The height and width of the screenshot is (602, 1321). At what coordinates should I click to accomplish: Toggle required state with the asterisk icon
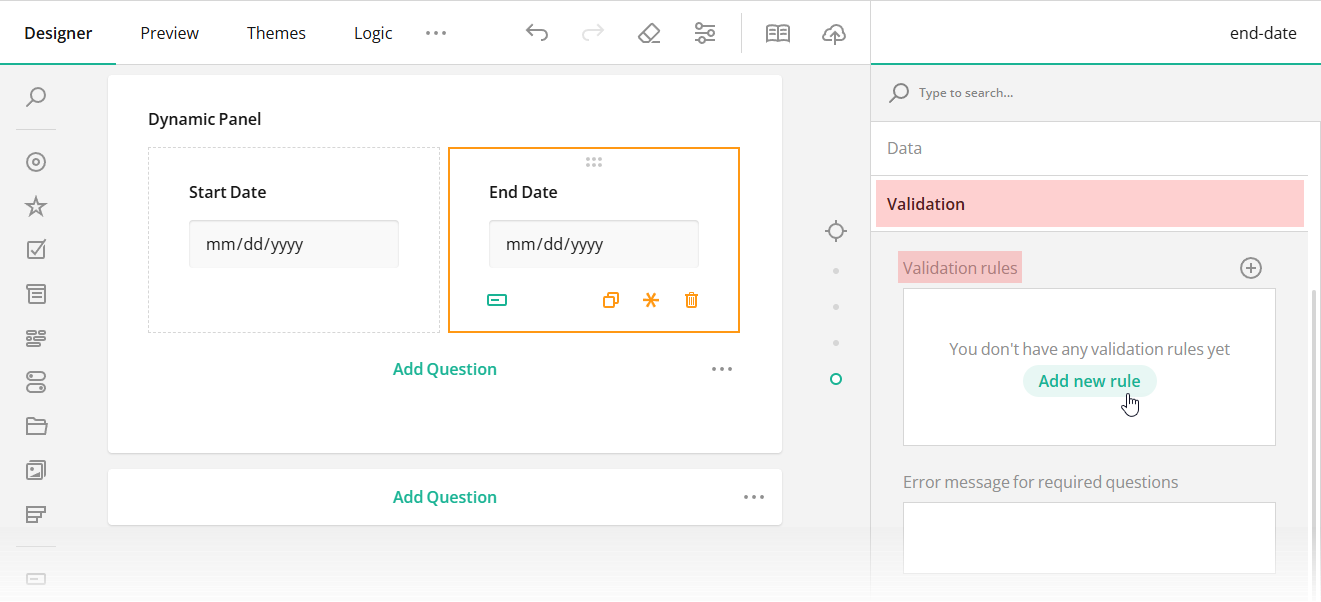[x=651, y=299]
